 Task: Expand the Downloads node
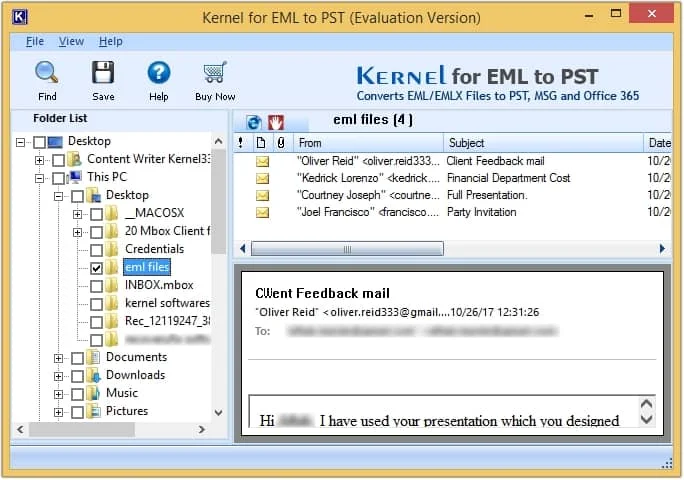point(58,376)
